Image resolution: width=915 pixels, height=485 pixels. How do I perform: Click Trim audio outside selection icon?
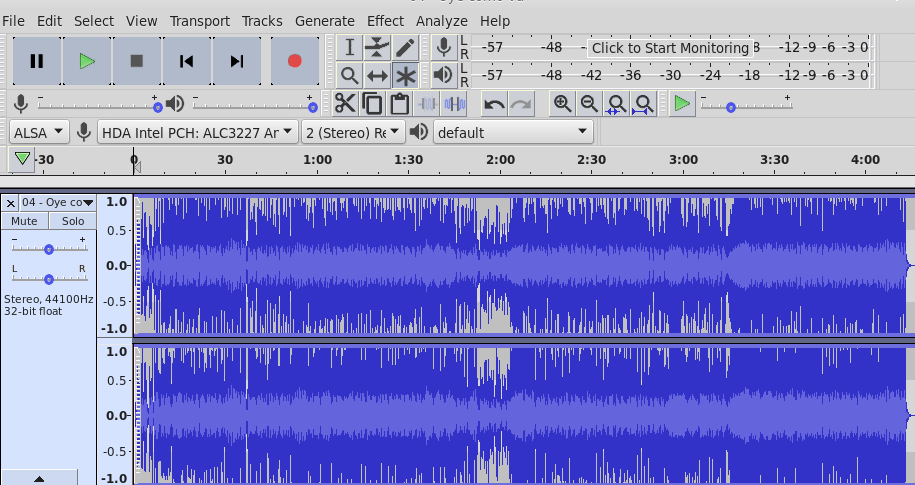pos(427,104)
